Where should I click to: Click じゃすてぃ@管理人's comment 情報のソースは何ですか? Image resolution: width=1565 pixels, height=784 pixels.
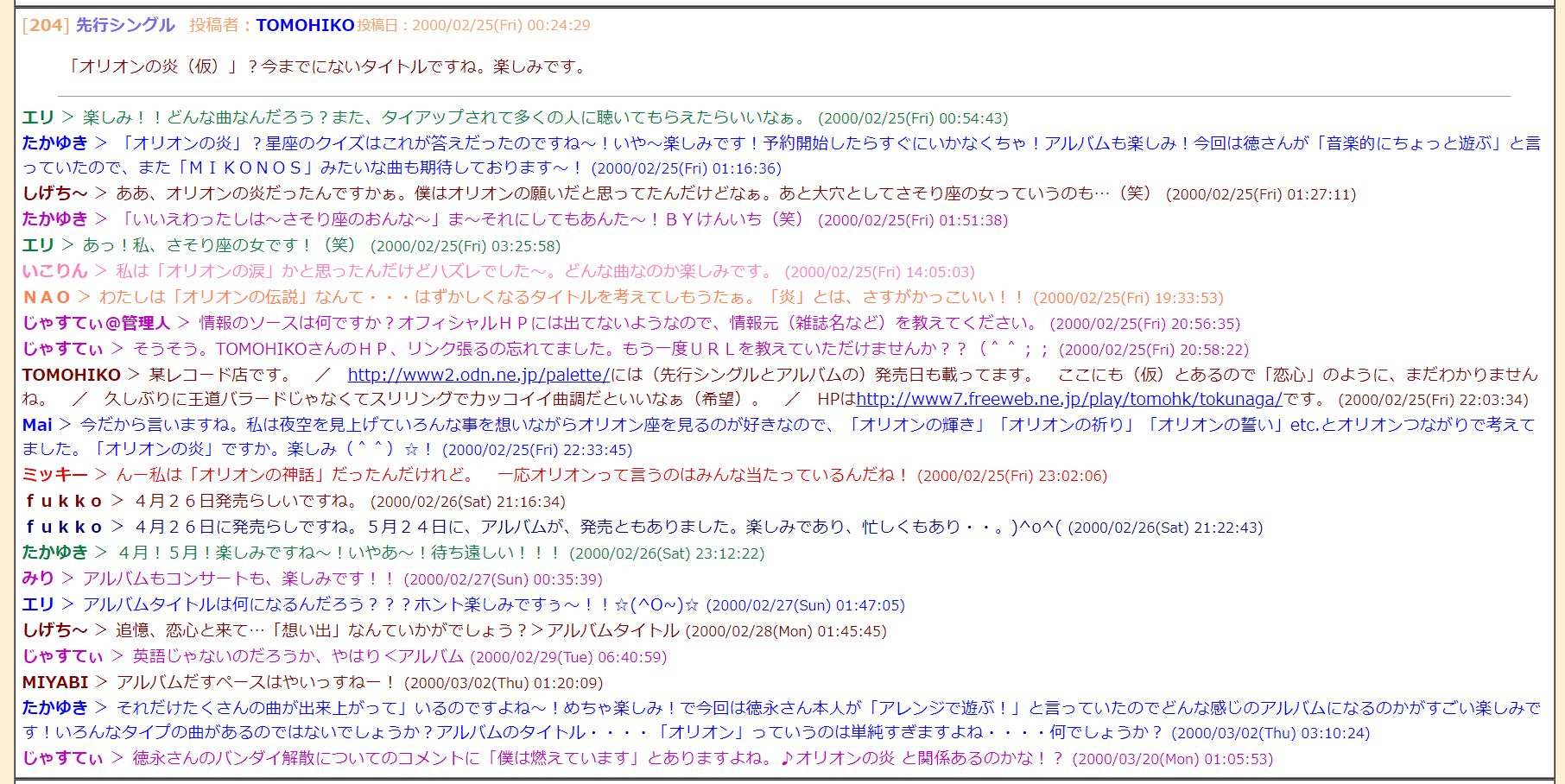point(619,323)
